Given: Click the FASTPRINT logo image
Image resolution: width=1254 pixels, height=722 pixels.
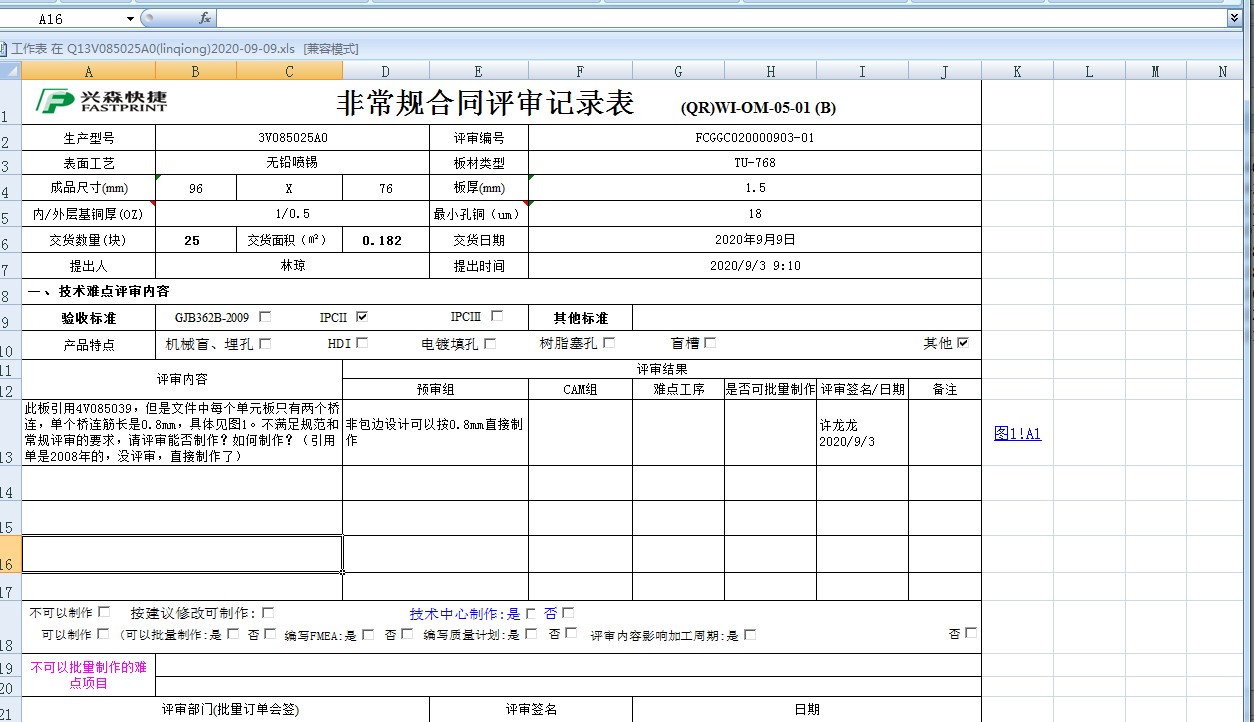Looking at the screenshot, I should click(x=102, y=100).
